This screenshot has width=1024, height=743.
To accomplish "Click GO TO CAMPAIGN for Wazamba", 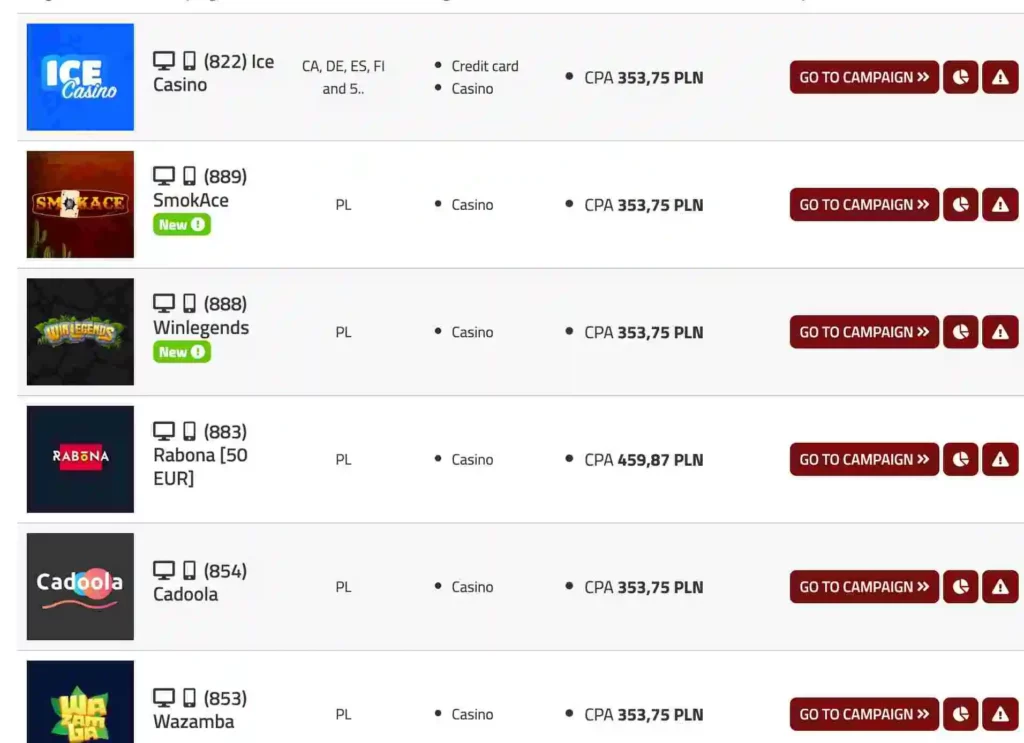I will point(864,714).
